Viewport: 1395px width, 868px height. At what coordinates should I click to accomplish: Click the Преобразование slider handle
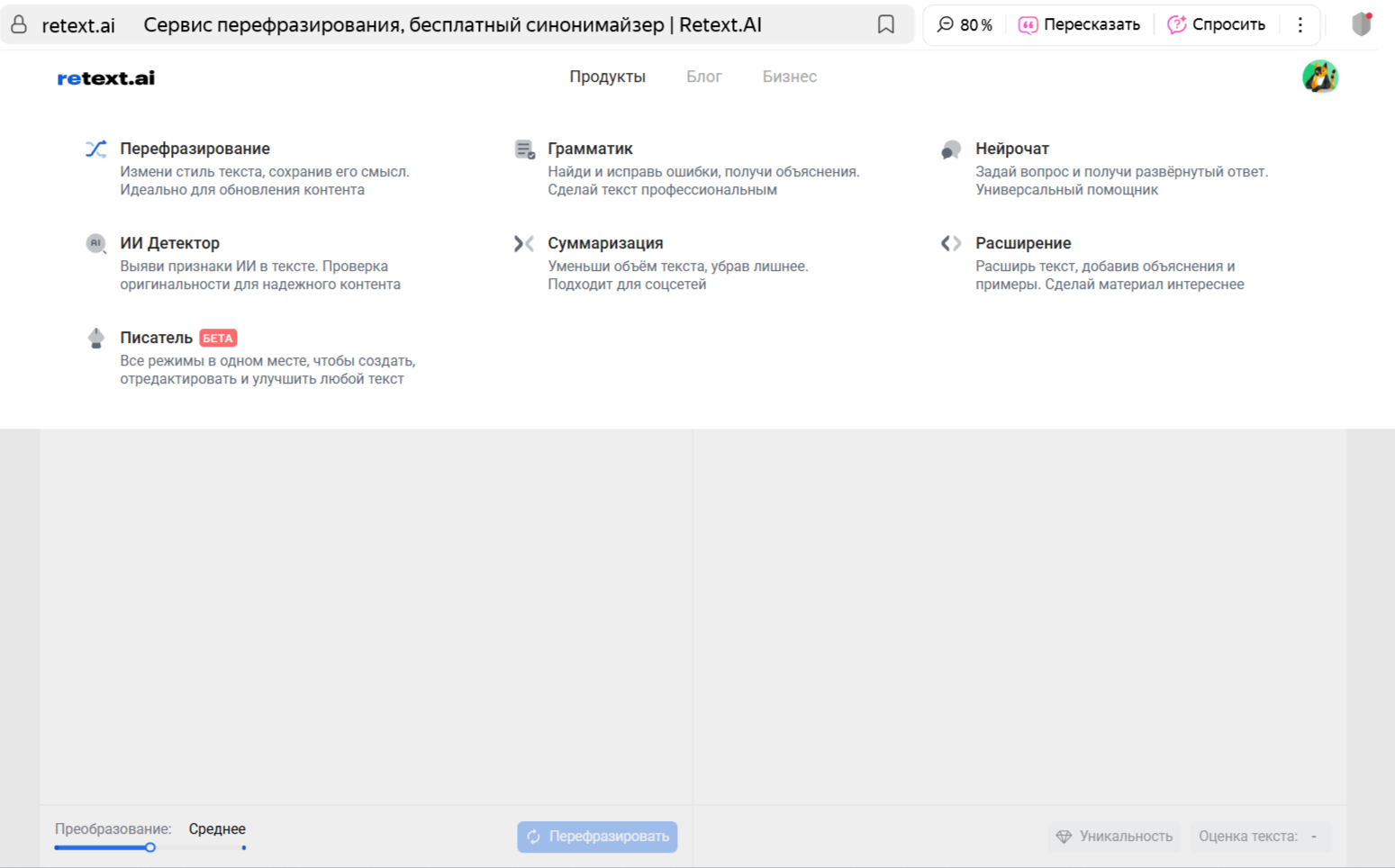coord(150,847)
